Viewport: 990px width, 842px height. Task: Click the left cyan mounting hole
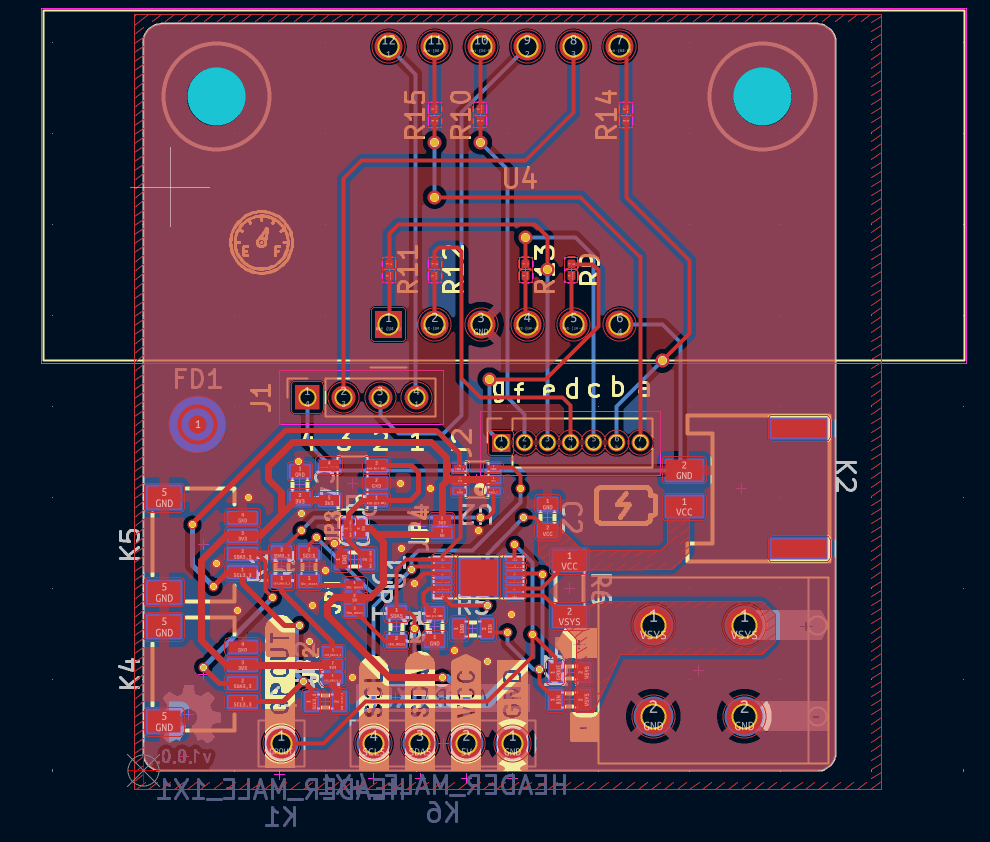tap(217, 96)
